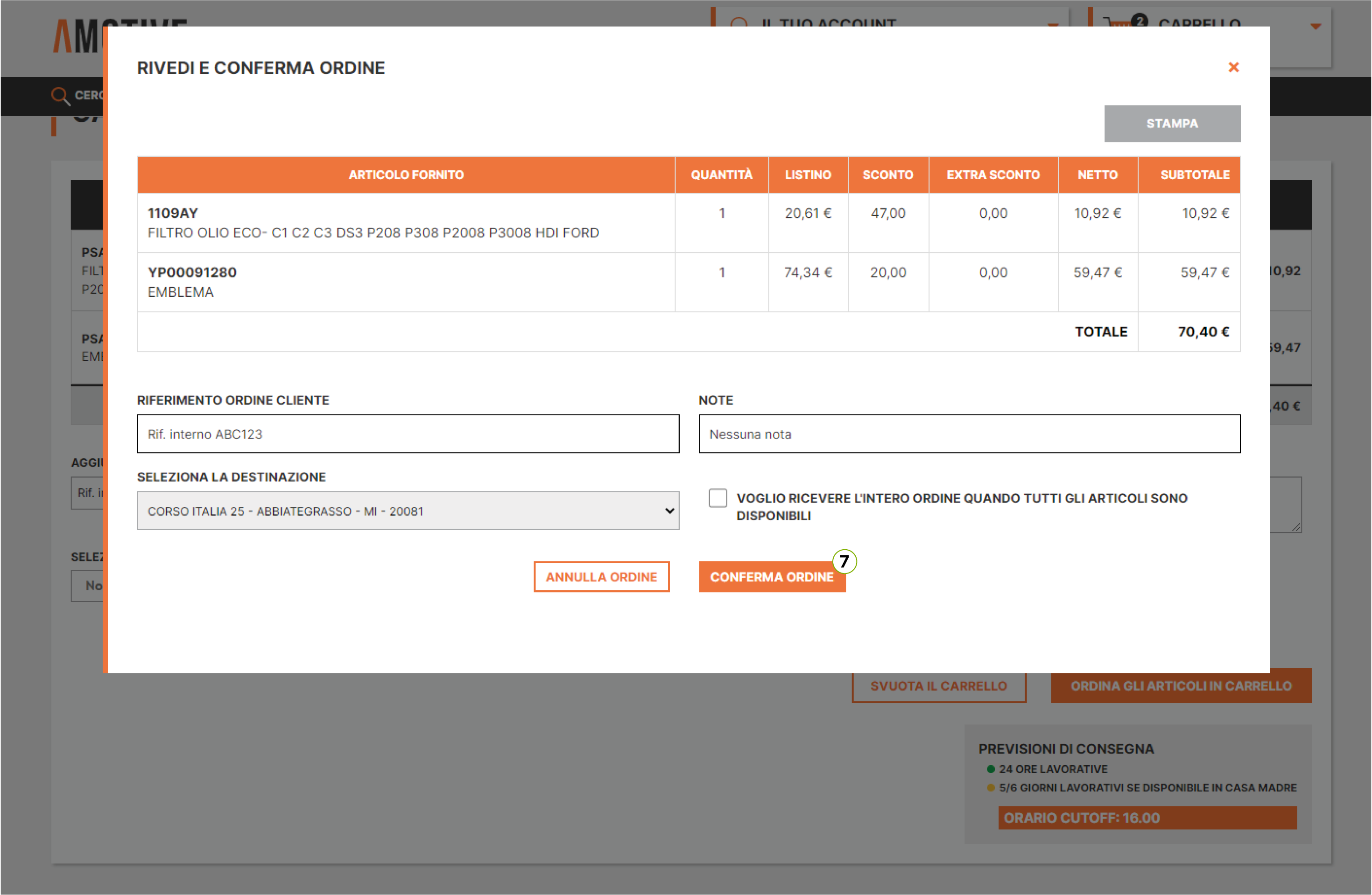Image resolution: width=1372 pixels, height=895 pixels.
Task: Close the order review dialog with the X
Action: click(1233, 67)
